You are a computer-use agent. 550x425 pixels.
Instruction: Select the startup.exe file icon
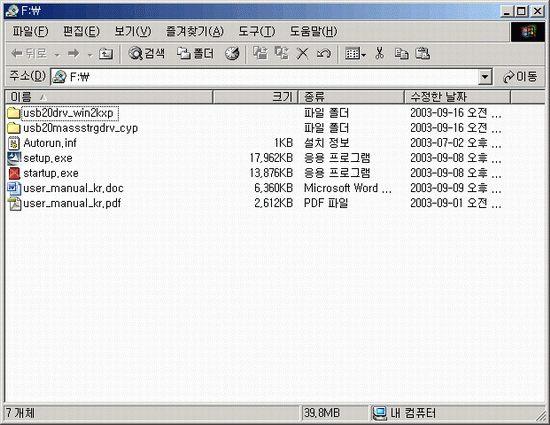click(14, 173)
